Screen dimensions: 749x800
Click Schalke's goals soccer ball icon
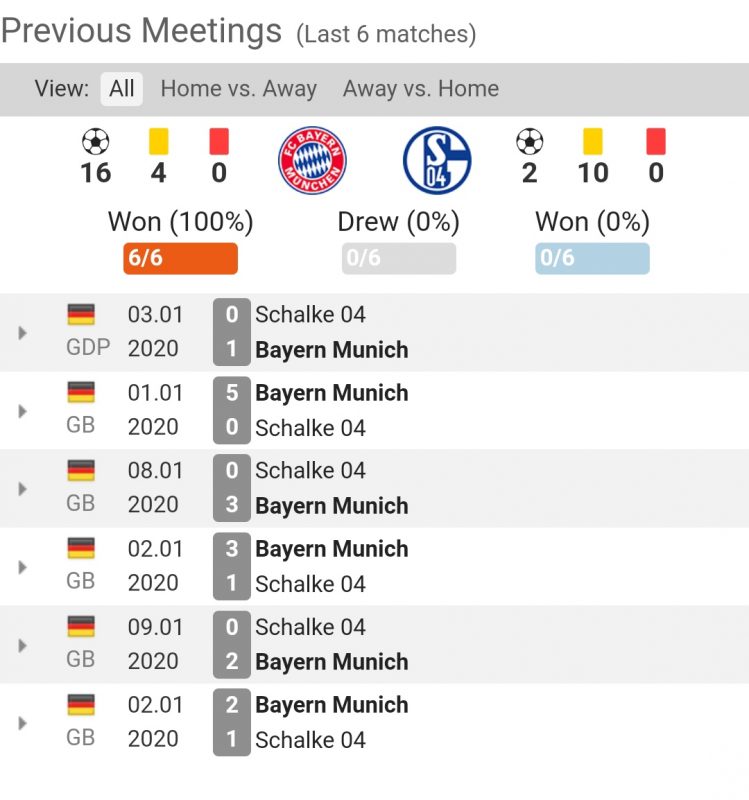coord(529,142)
